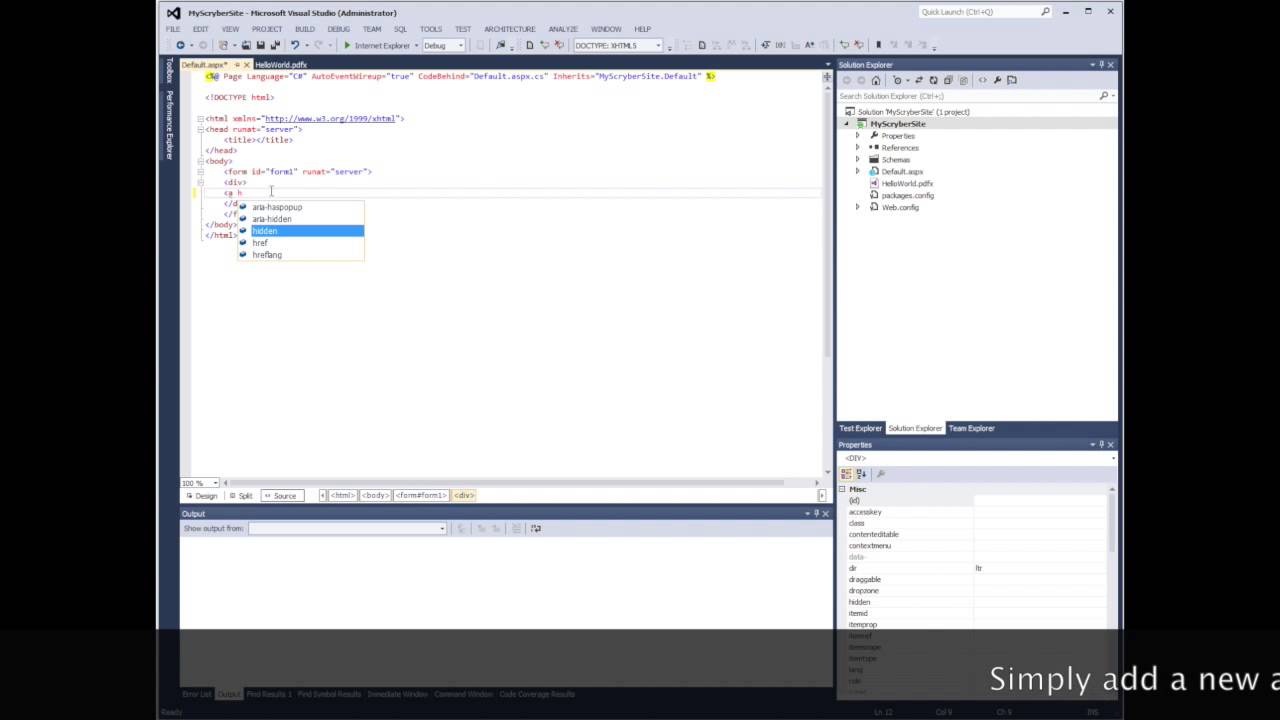This screenshot has height=720, width=1280.
Task: Switch to the Test Explorer tab
Action: click(860, 428)
